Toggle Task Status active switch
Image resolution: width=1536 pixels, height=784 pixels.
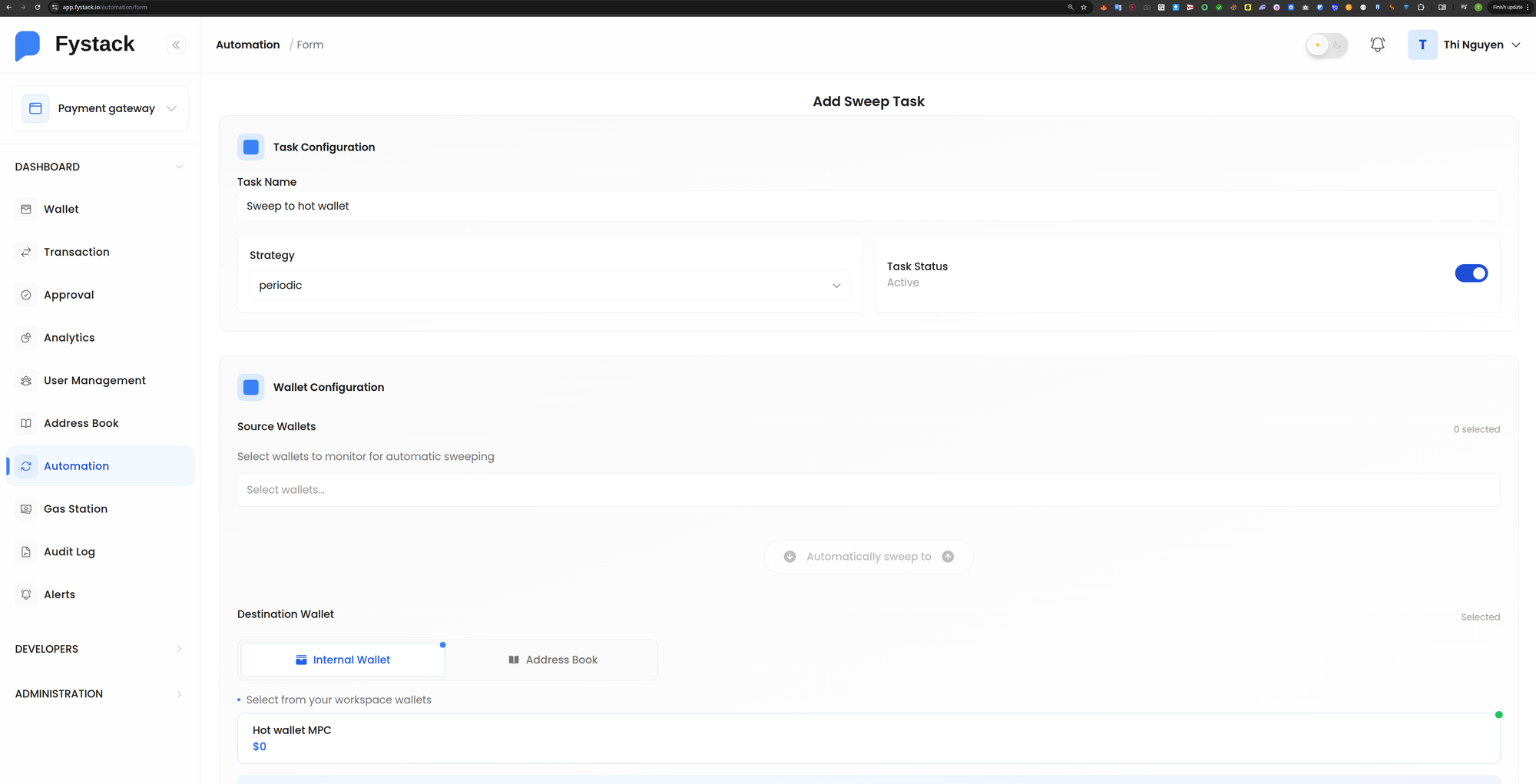pos(1470,274)
